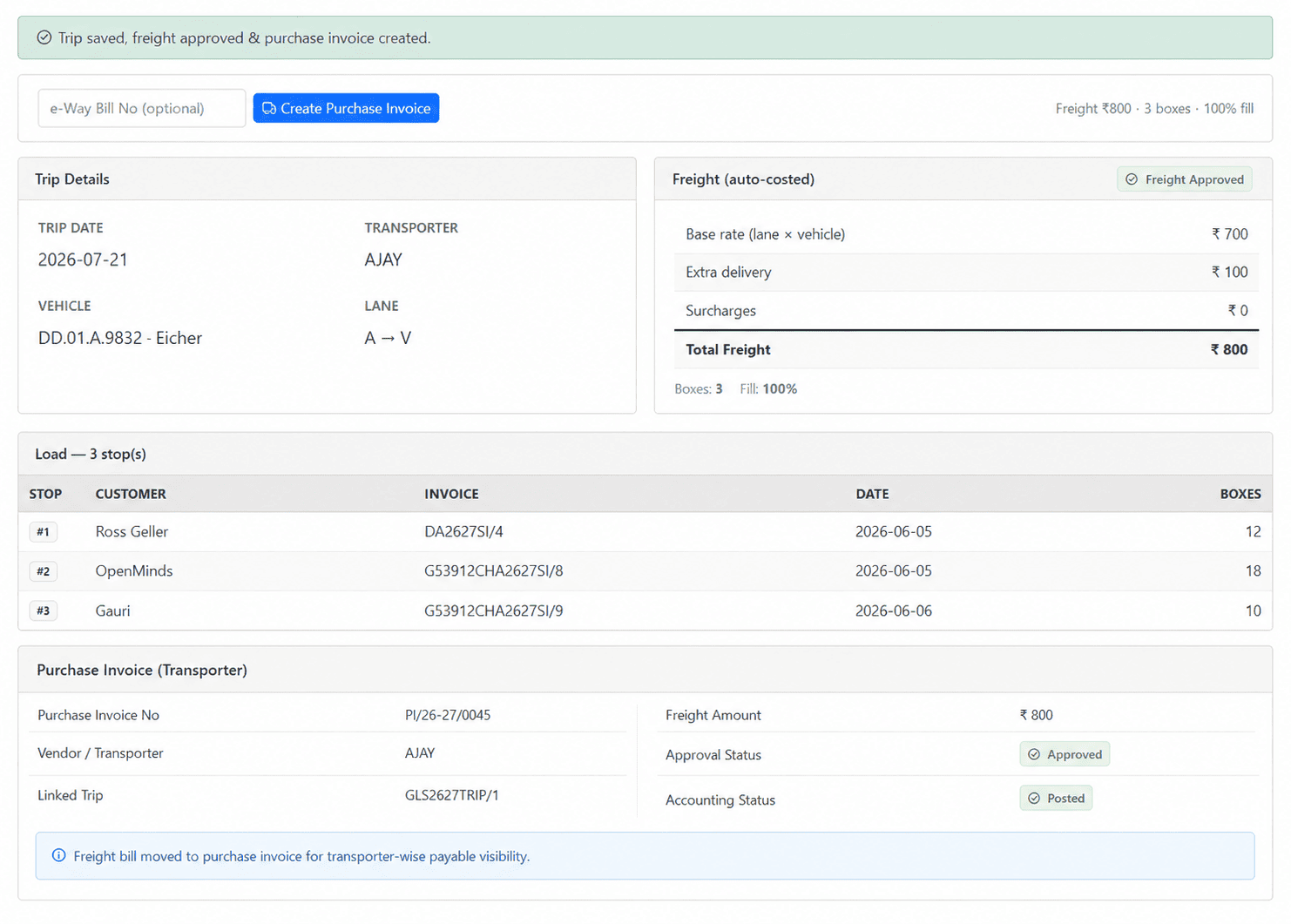Click Freight Amount value ₹ 800
Screen dimensions: 1291x924
point(1037,715)
